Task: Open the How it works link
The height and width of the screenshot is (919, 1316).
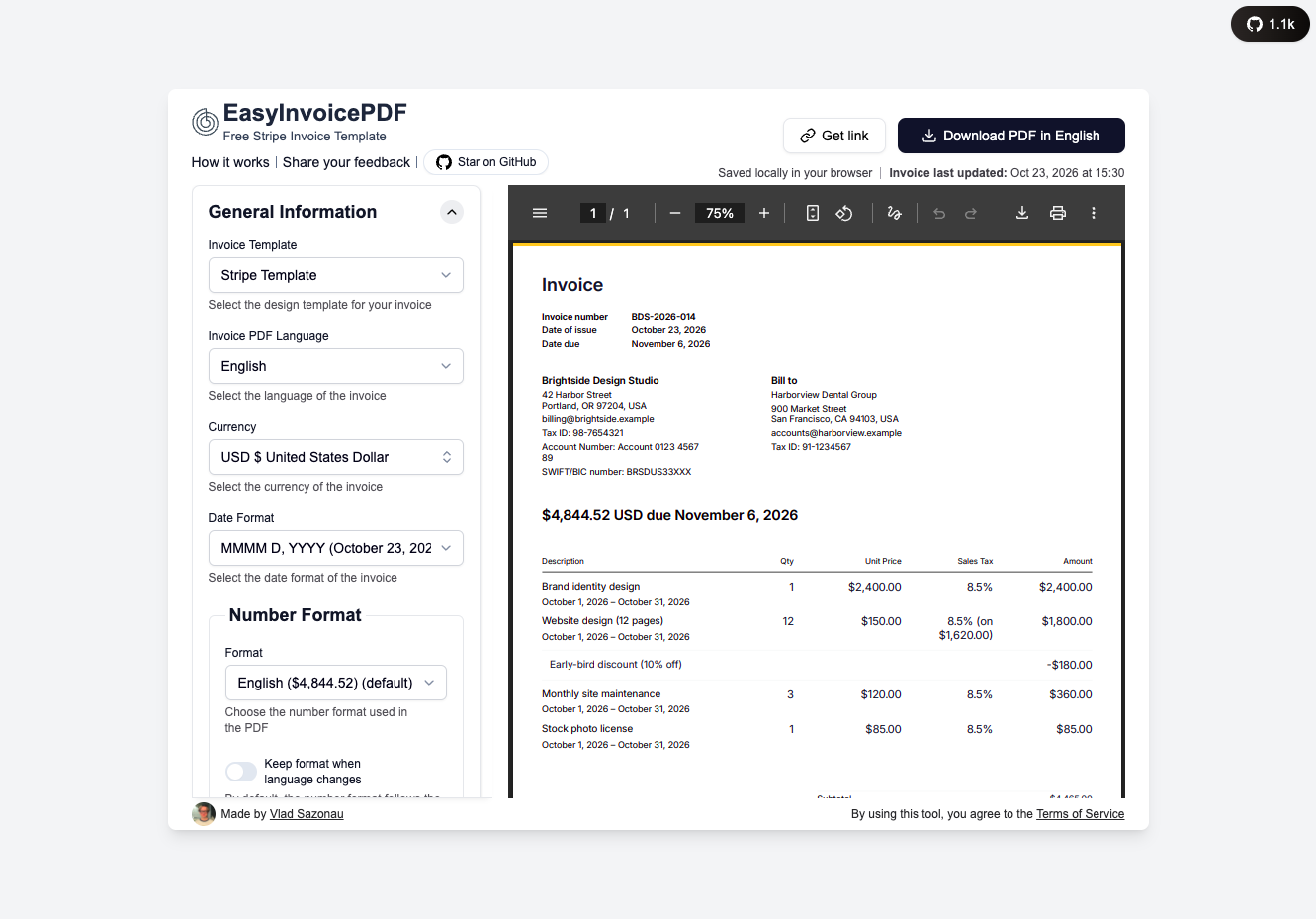Action: point(230,162)
